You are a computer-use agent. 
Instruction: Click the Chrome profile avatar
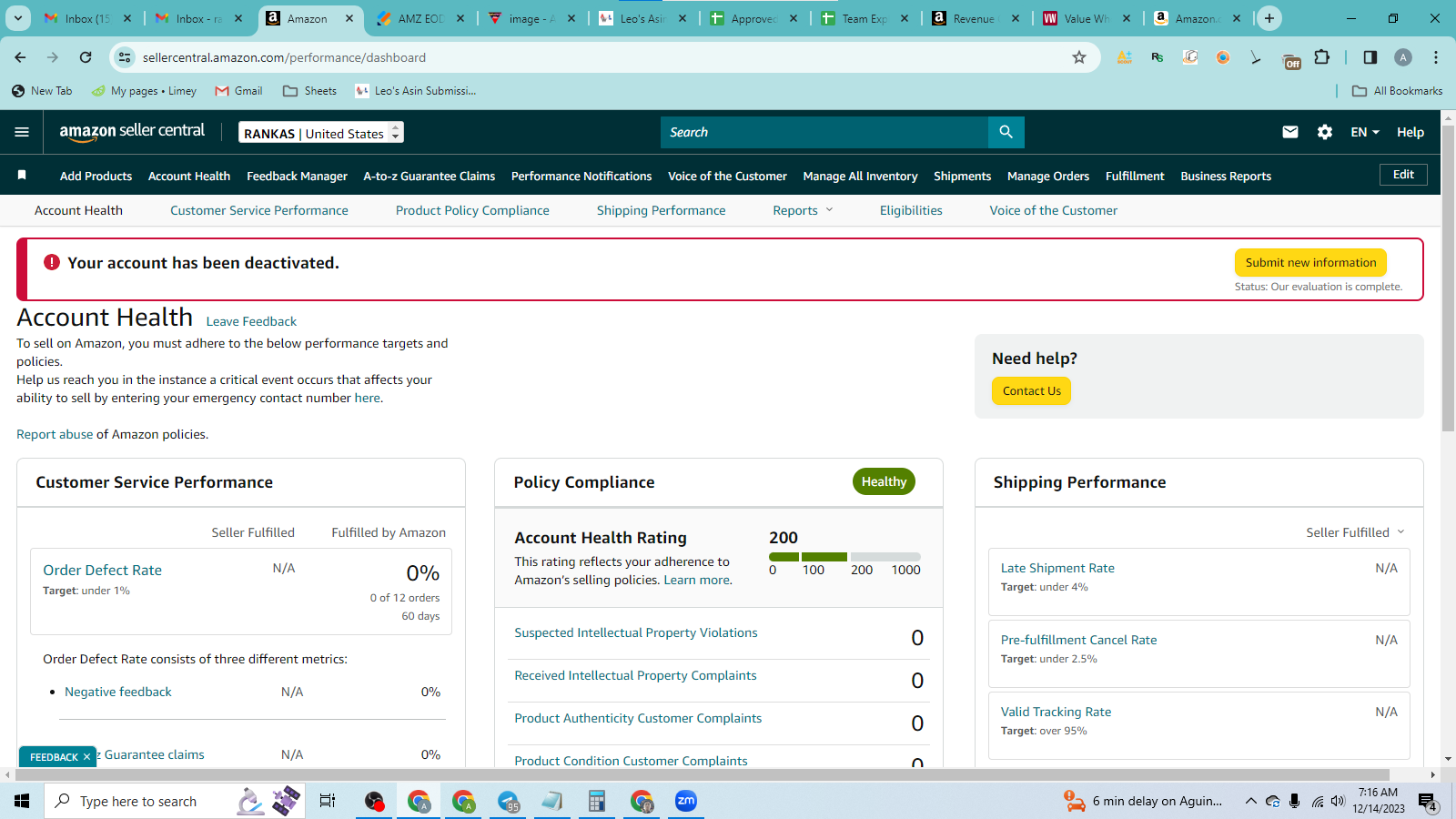click(1403, 57)
